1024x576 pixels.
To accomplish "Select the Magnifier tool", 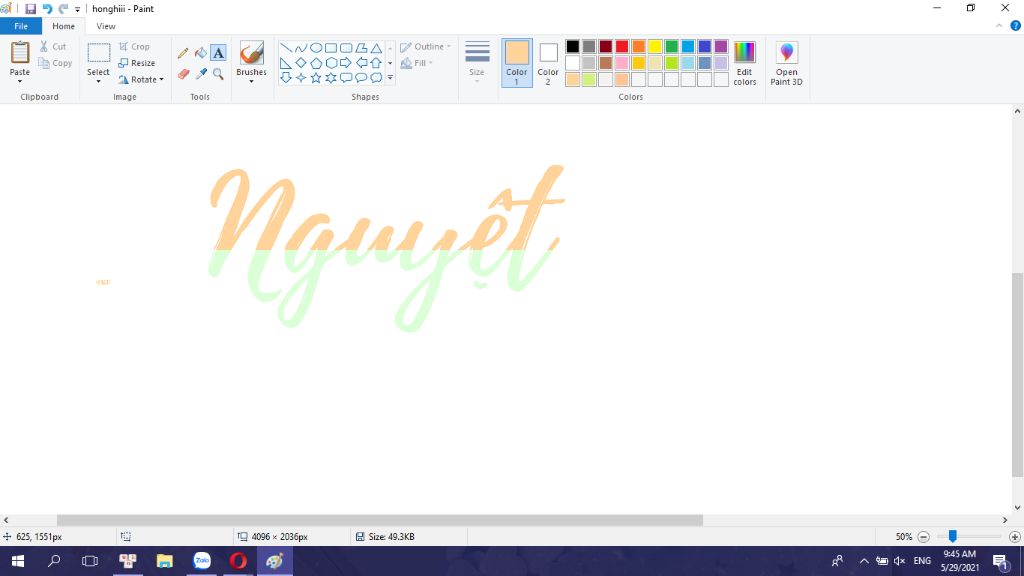I will (x=218, y=74).
